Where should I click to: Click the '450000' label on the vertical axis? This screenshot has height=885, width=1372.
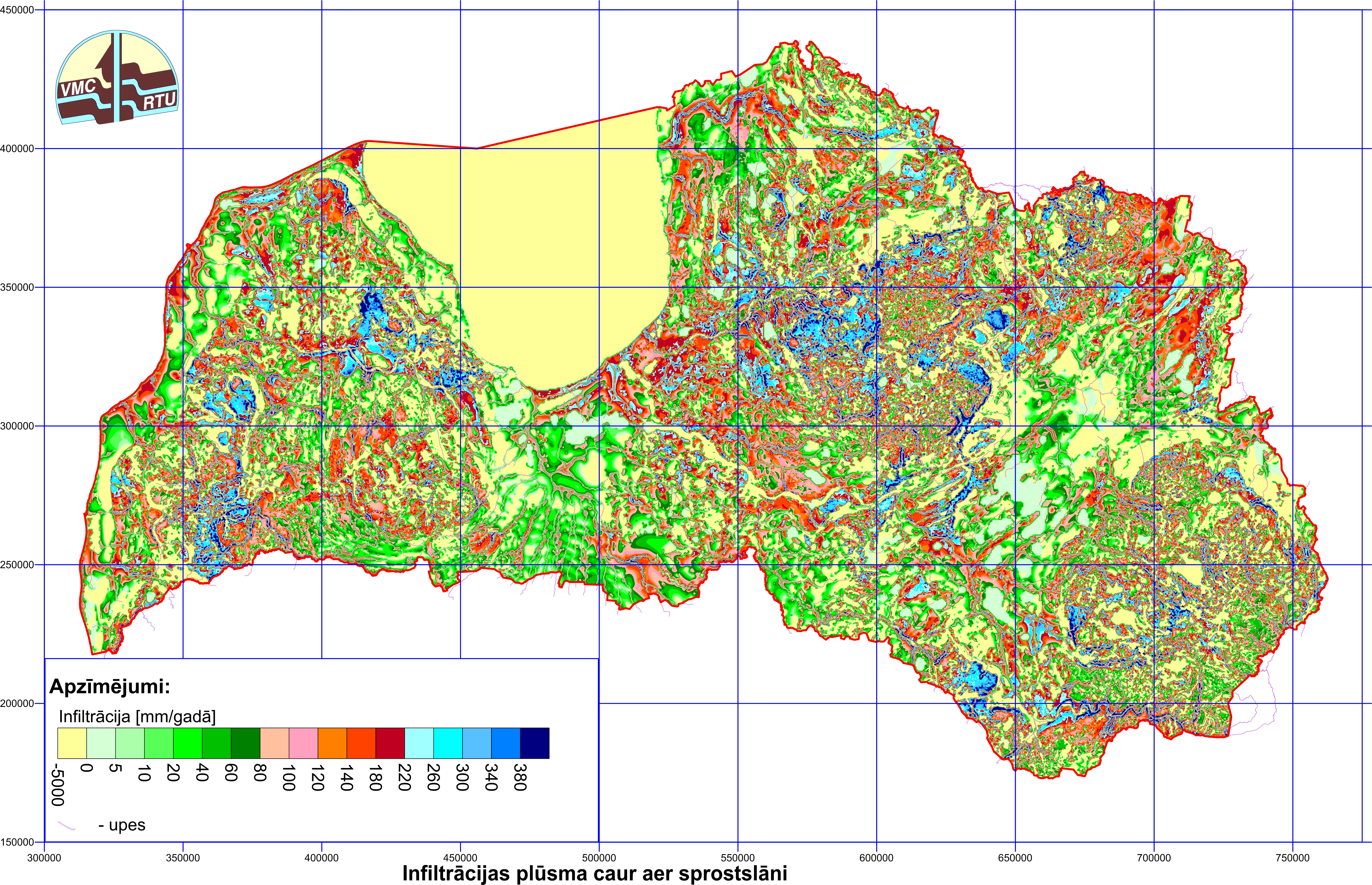[17, 10]
